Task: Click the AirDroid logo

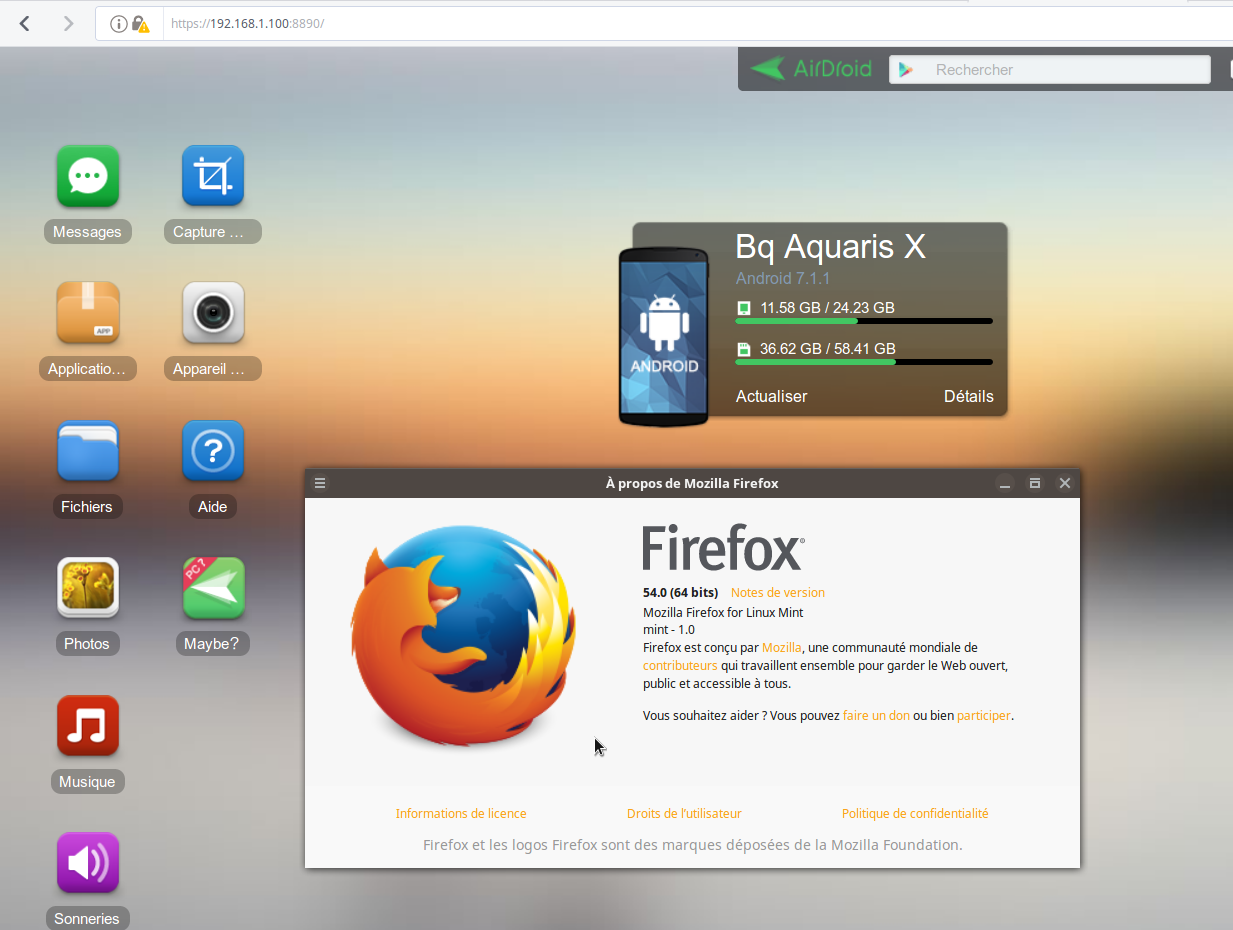Action: click(812, 69)
